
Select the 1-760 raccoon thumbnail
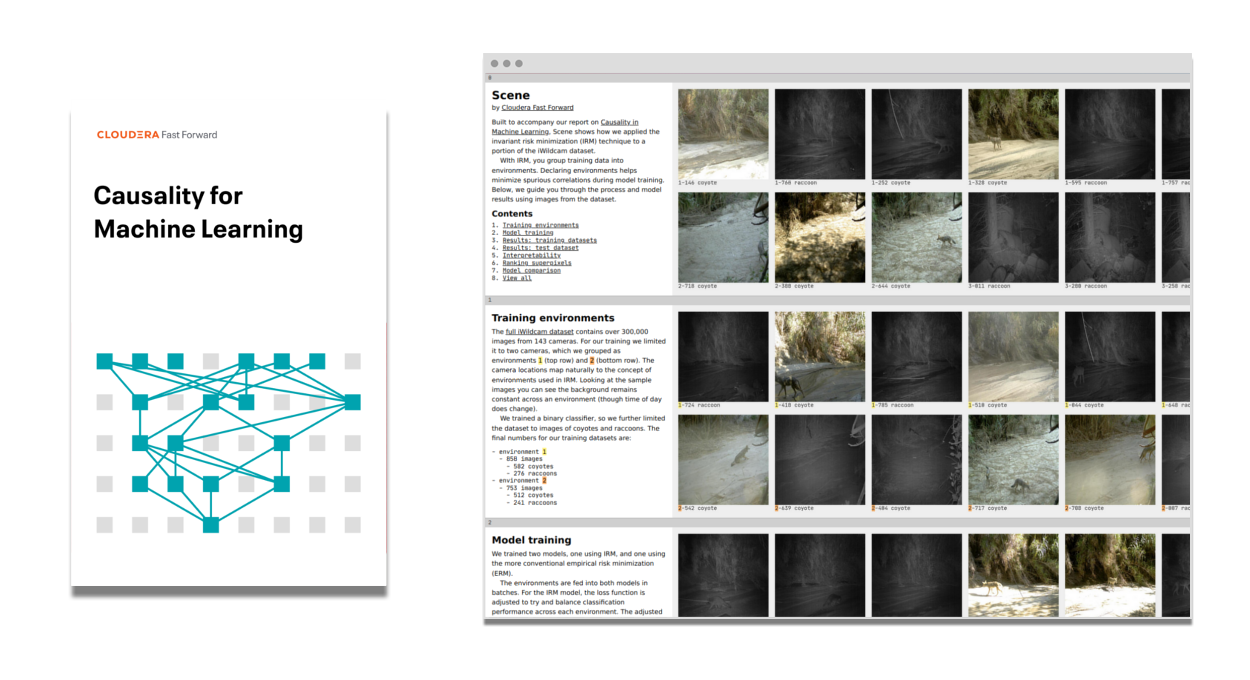(x=820, y=134)
